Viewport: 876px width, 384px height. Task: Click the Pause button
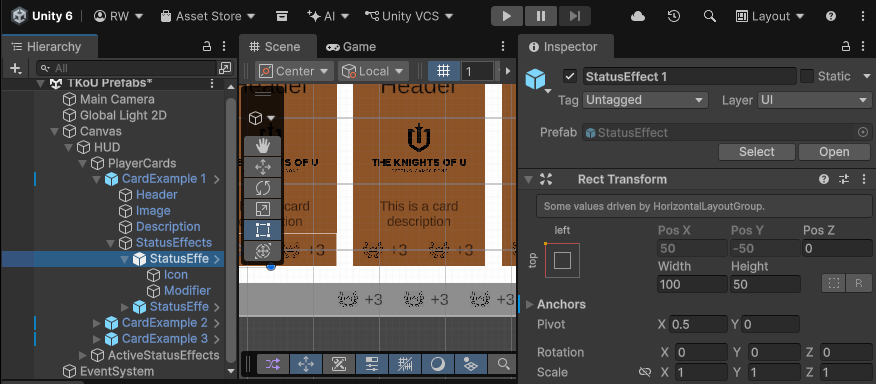click(541, 16)
